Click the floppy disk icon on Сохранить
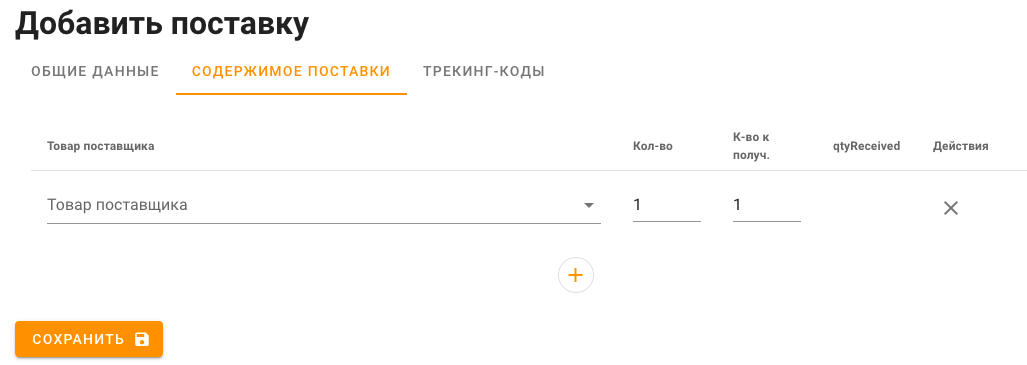 141,339
